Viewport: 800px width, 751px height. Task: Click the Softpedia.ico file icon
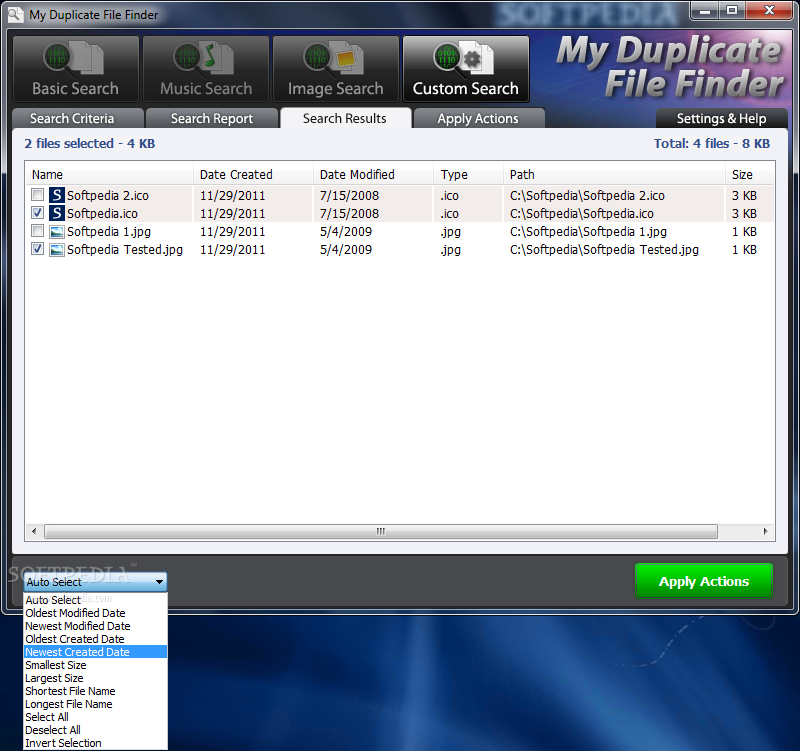[57, 213]
